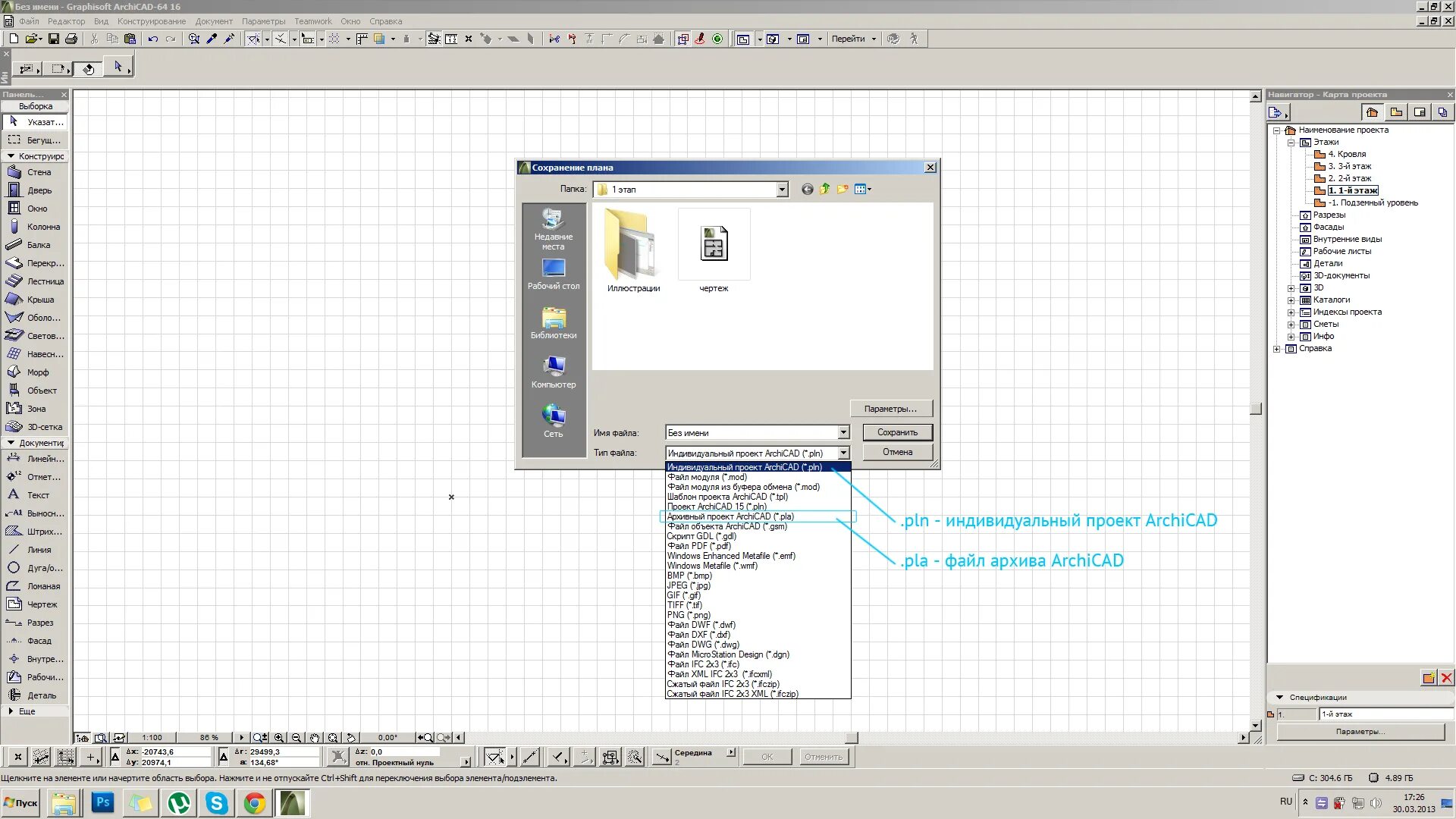Click the Save icon in main toolbar
1456x819 pixels.
coord(54,39)
